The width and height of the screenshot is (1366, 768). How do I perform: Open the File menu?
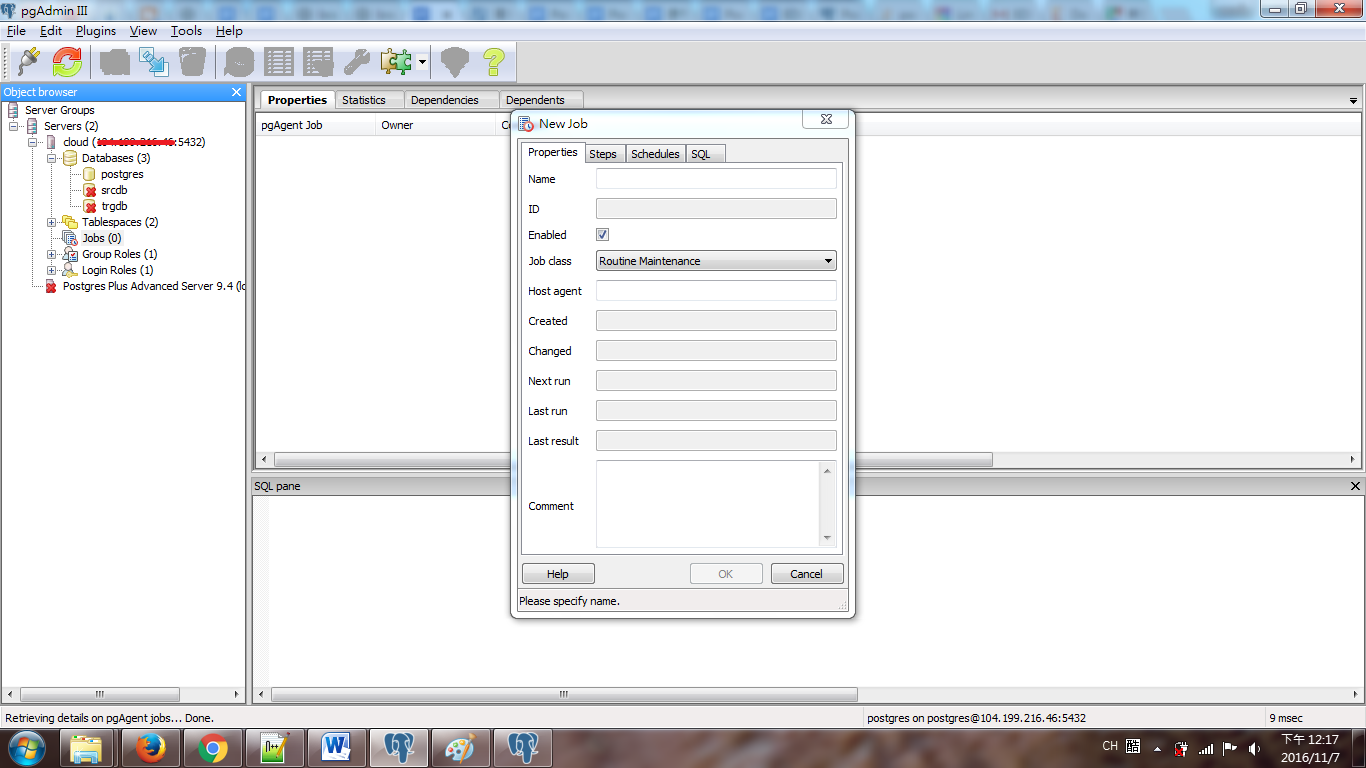coord(16,31)
